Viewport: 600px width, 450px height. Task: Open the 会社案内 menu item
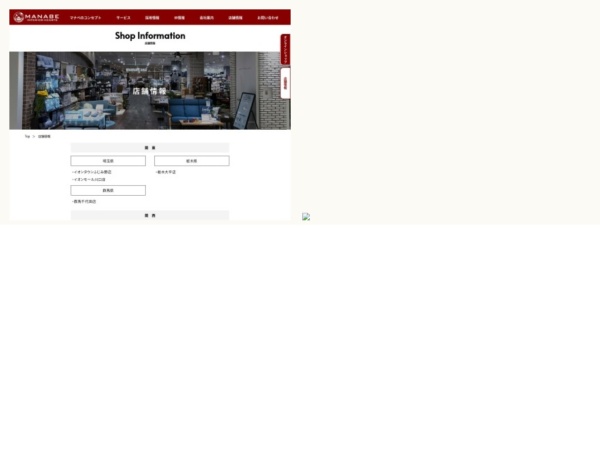coord(207,18)
